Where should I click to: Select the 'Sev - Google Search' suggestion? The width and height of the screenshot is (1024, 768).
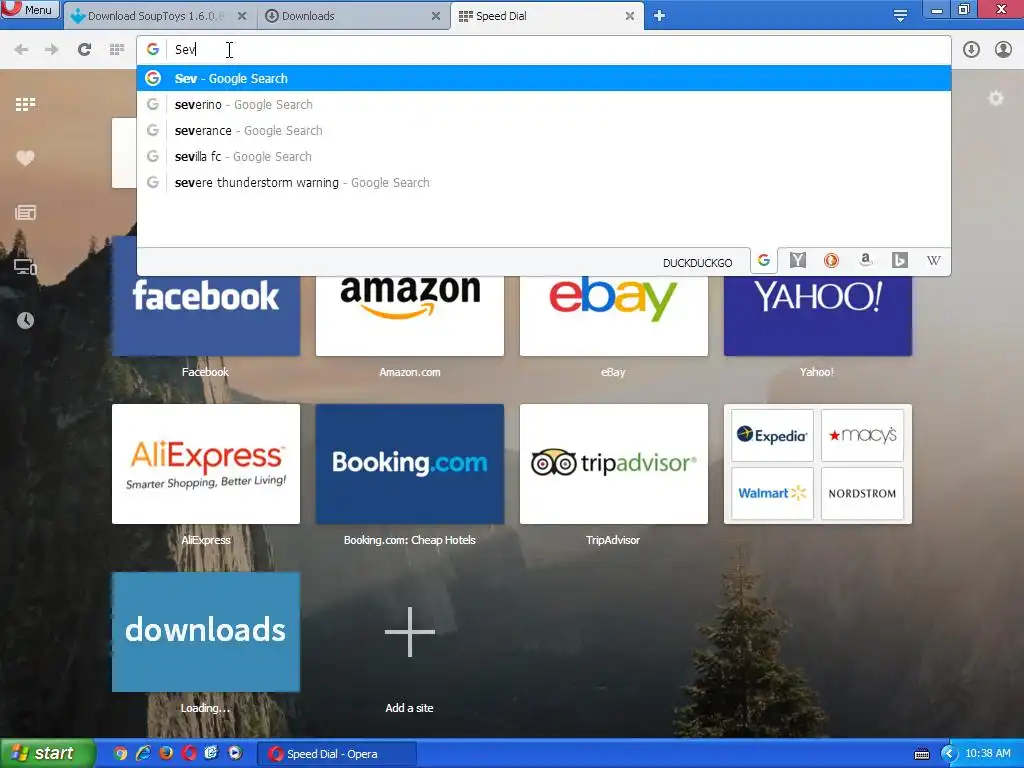tap(543, 78)
